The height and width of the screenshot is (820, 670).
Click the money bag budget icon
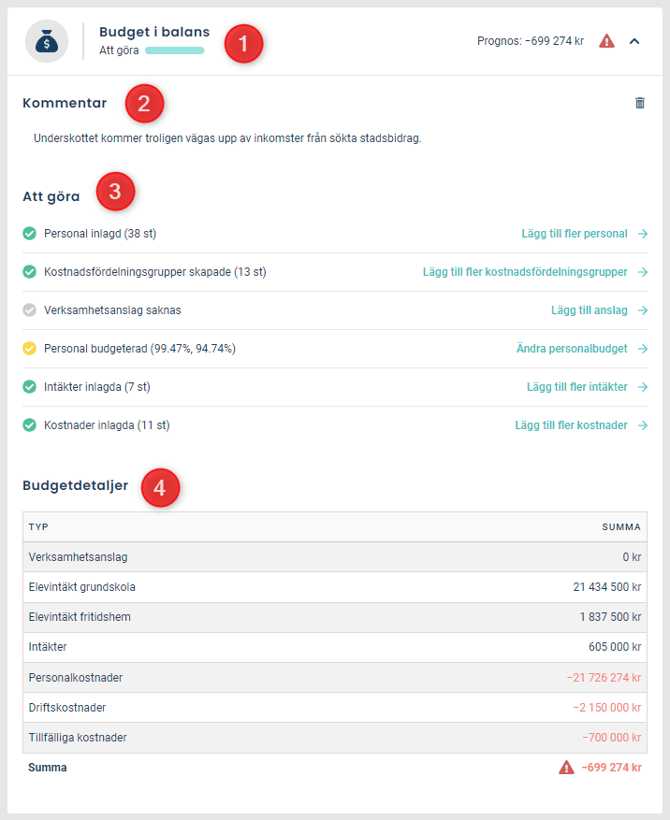pos(47,41)
